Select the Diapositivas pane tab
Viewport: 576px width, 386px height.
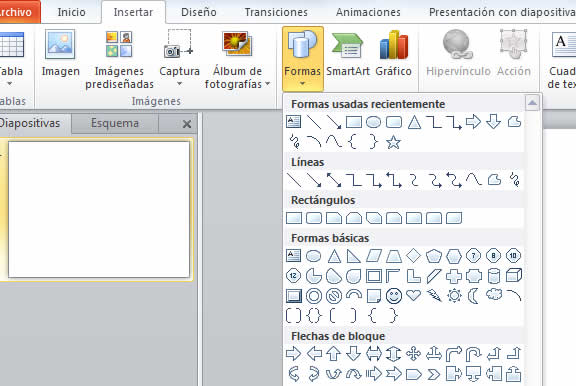(29, 123)
